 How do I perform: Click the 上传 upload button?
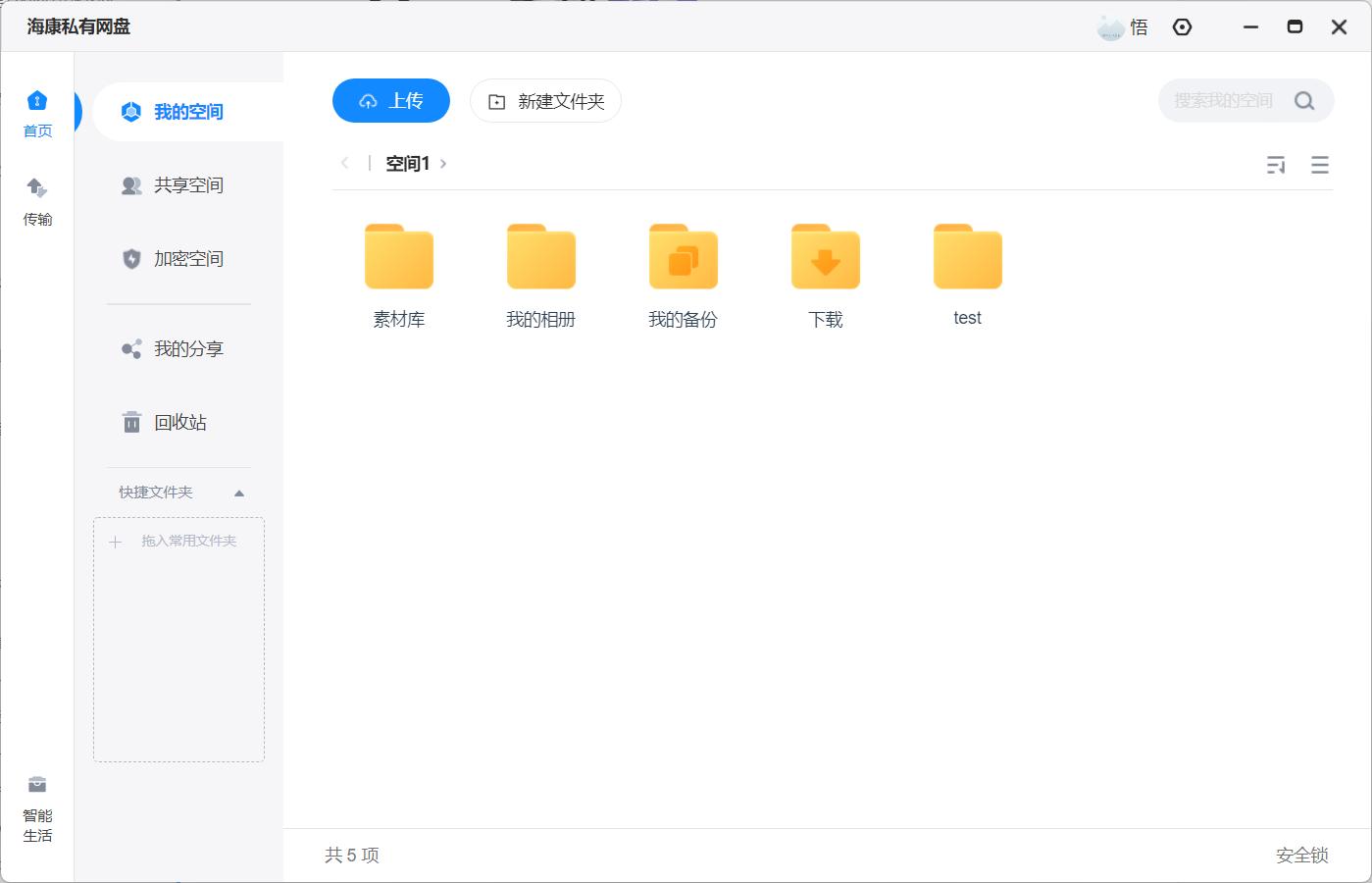pyautogui.click(x=390, y=100)
